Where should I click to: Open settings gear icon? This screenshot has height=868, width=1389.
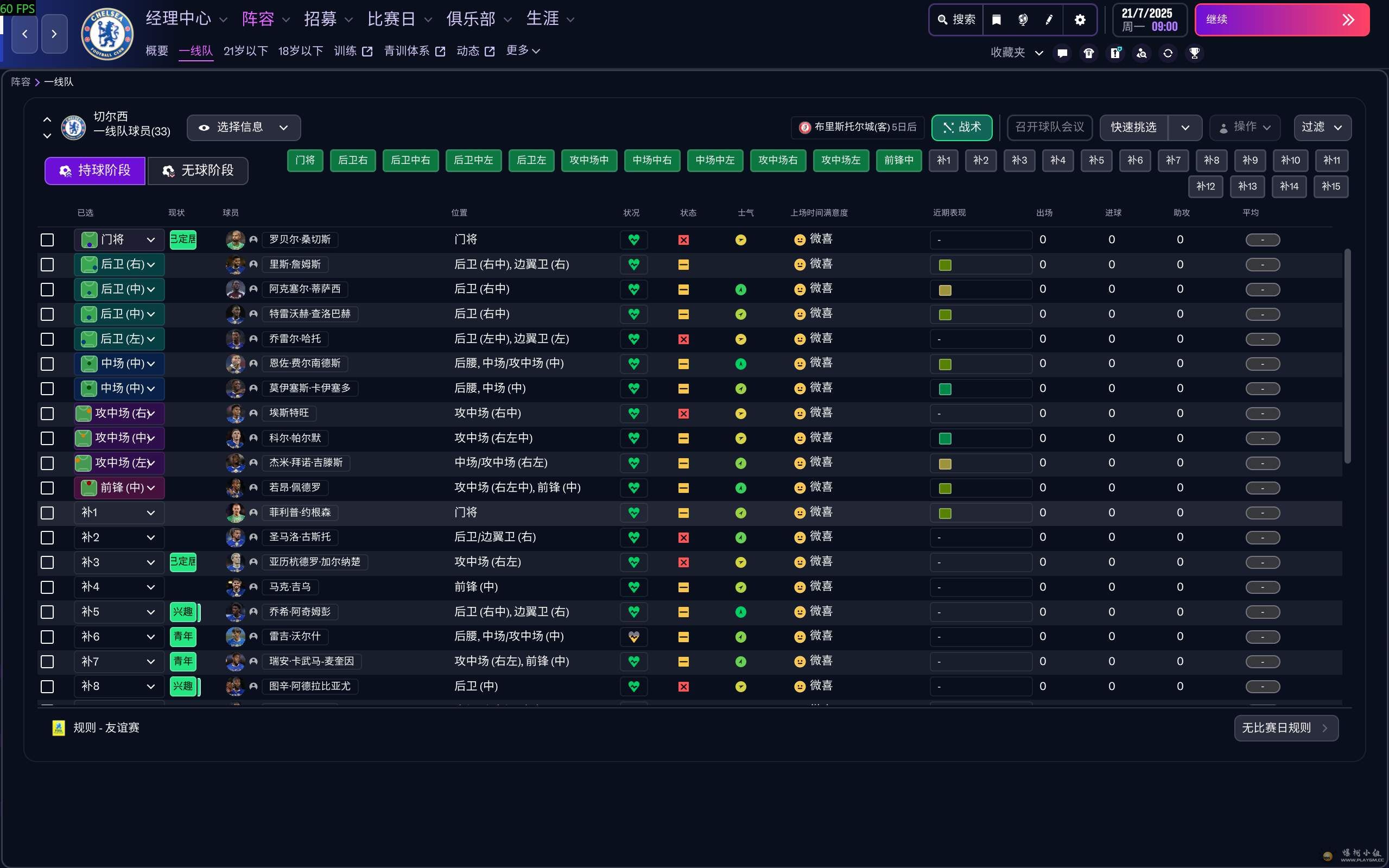coord(1080,20)
